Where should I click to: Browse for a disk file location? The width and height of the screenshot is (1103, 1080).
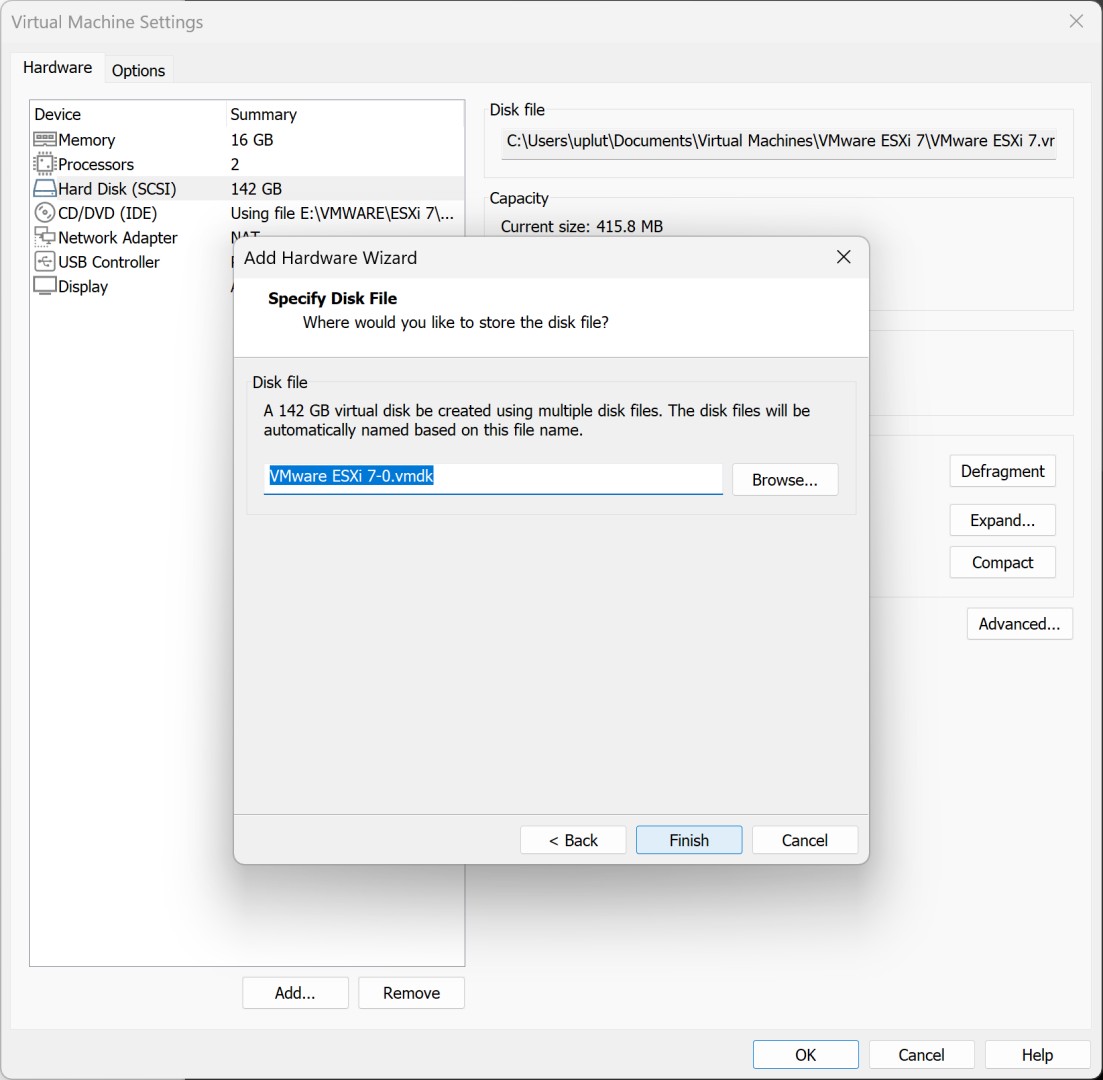[x=785, y=480]
